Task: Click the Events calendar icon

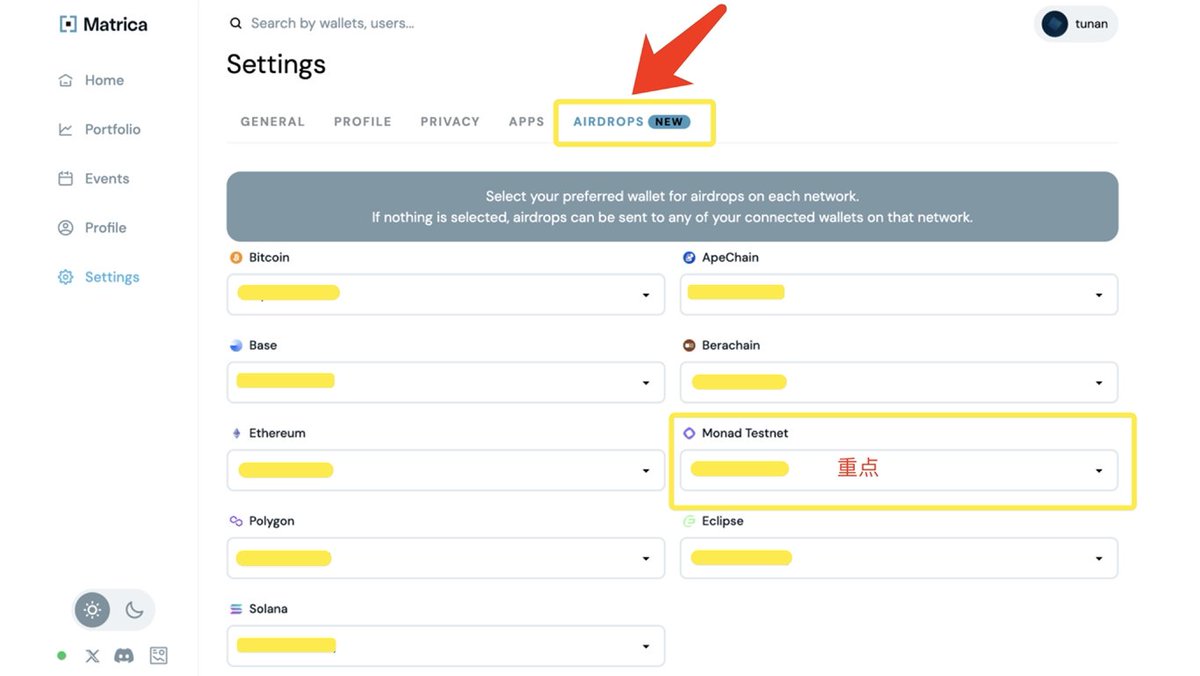Action: (x=66, y=178)
